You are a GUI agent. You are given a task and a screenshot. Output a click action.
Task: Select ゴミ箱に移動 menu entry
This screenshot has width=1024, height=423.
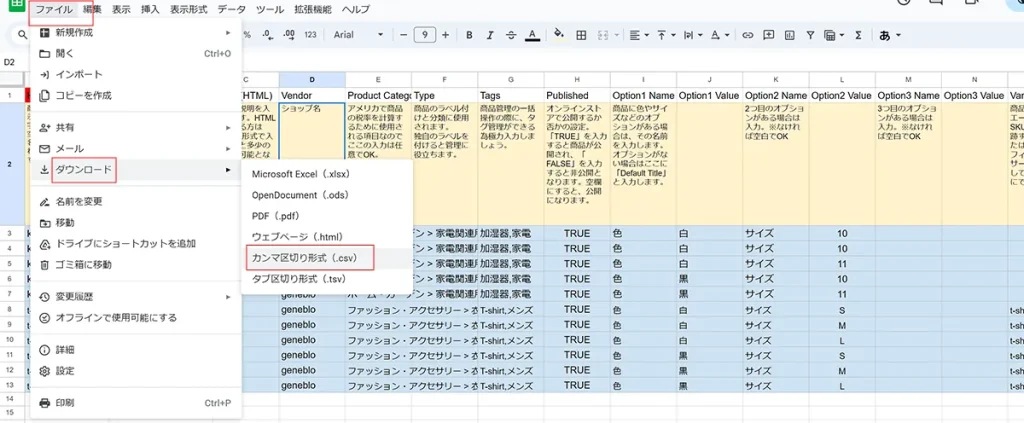(136, 264)
